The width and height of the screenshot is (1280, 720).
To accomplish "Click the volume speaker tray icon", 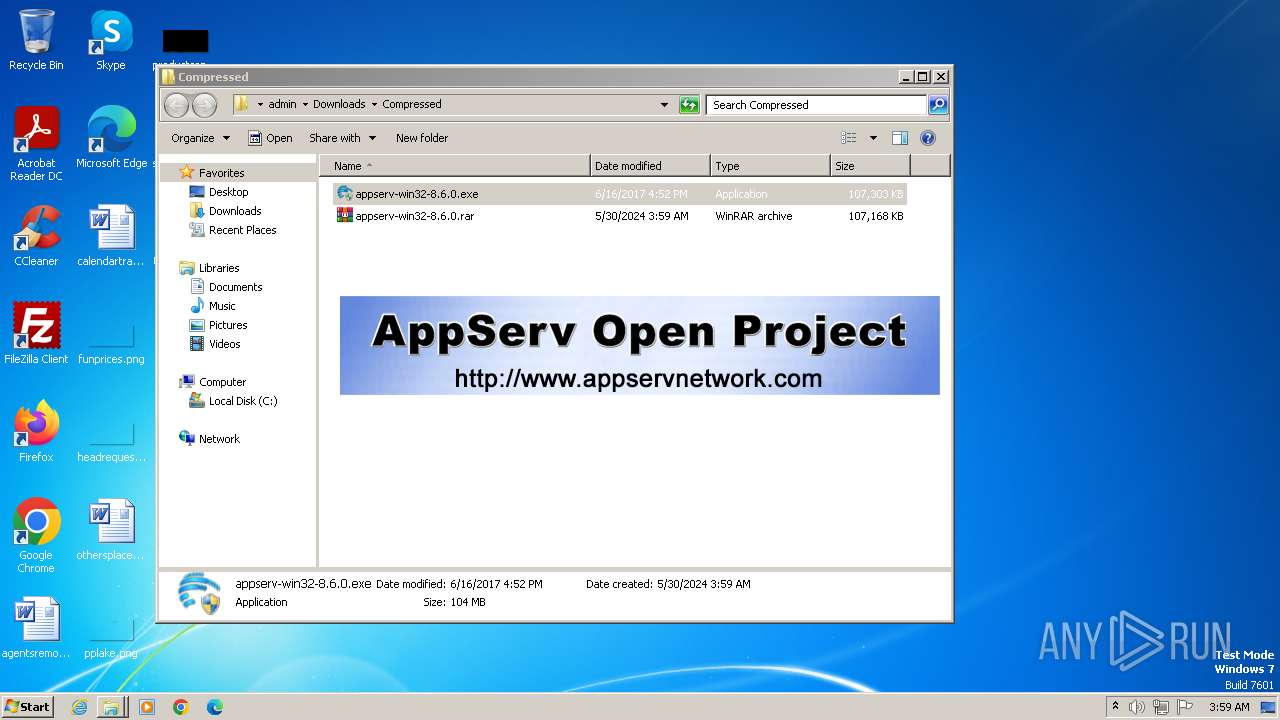I will (1137, 707).
